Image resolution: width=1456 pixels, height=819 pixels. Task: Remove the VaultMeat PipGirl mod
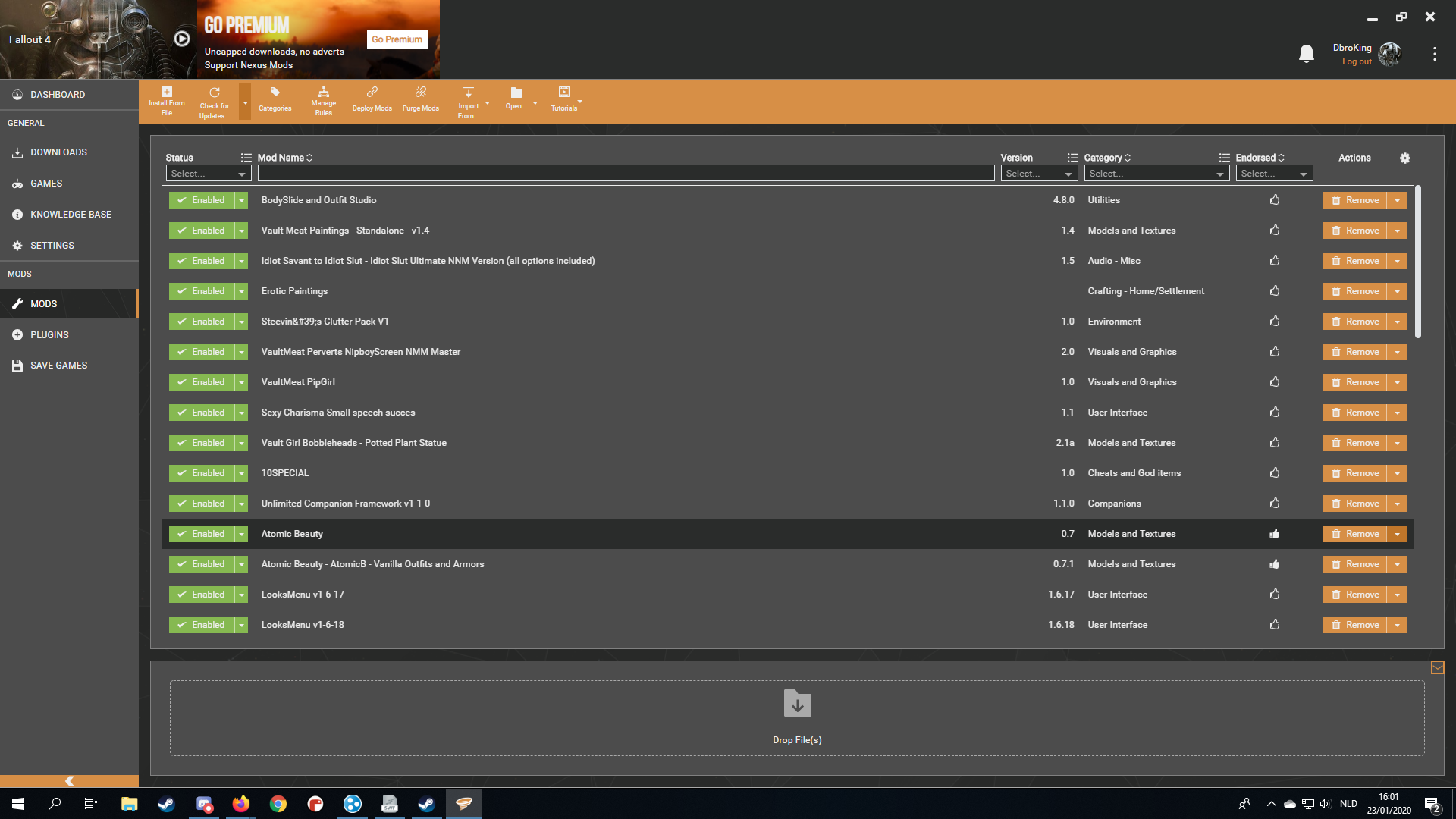[1355, 382]
